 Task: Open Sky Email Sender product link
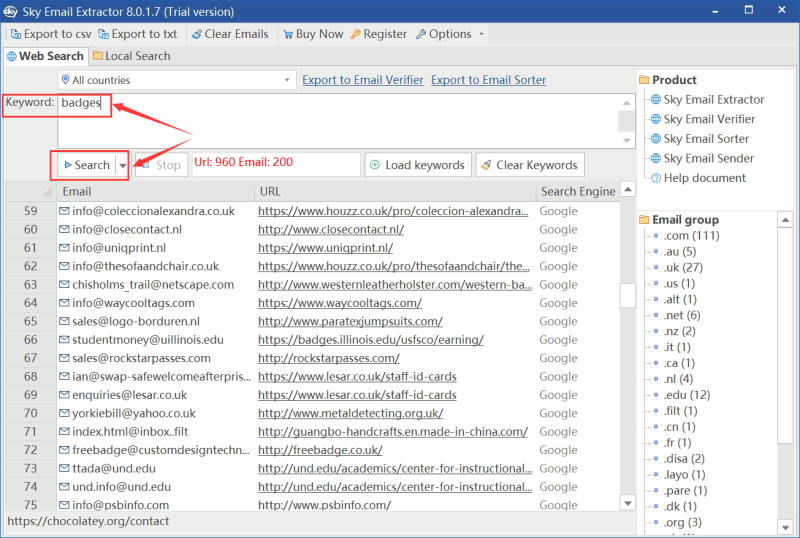tap(708, 158)
